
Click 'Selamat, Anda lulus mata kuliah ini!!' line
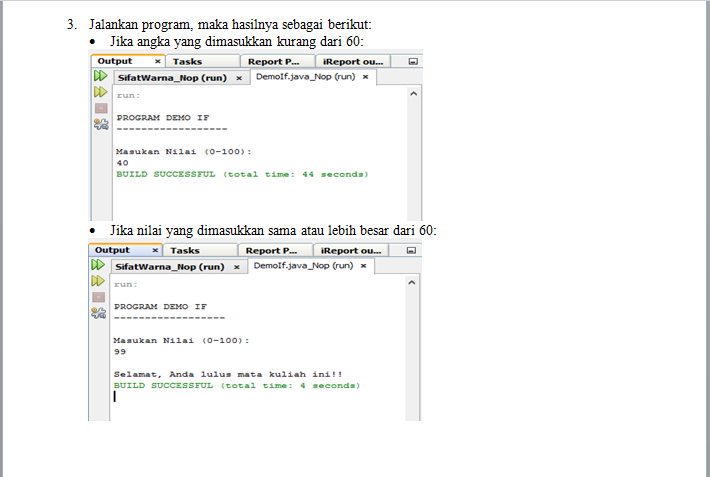pos(228,375)
